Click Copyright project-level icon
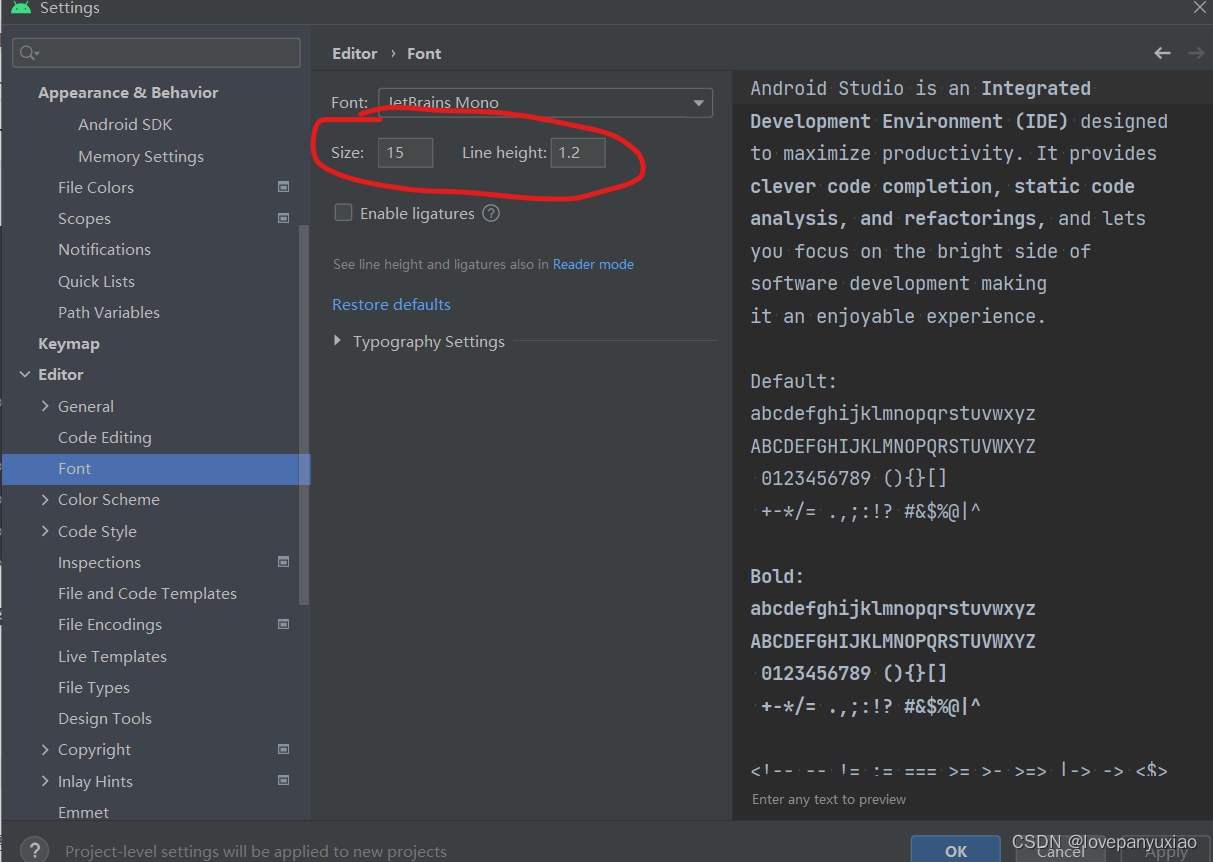The width and height of the screenshot is (1213, 862). tap(283, 749)
